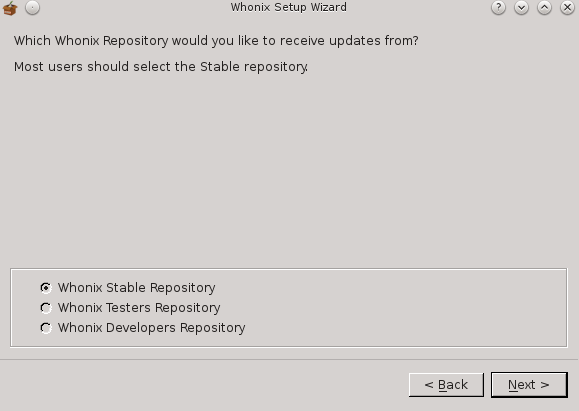Click the separator line above Back and Next
The width and height of the screenshot is (579, 411).
click(x=289, y=359)
